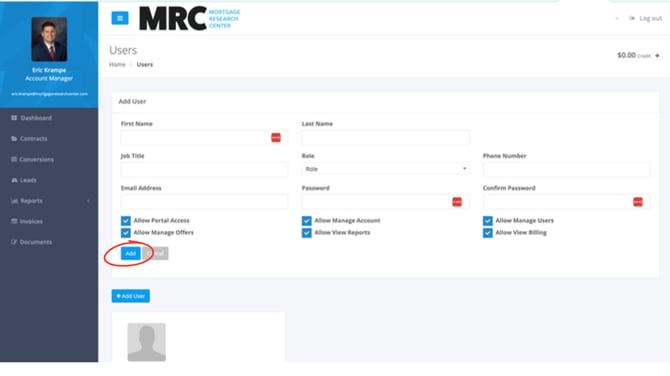Screen dimensions: 670x376
Task: Click Eric Krampe's profile photo
Action: point(49,39)
